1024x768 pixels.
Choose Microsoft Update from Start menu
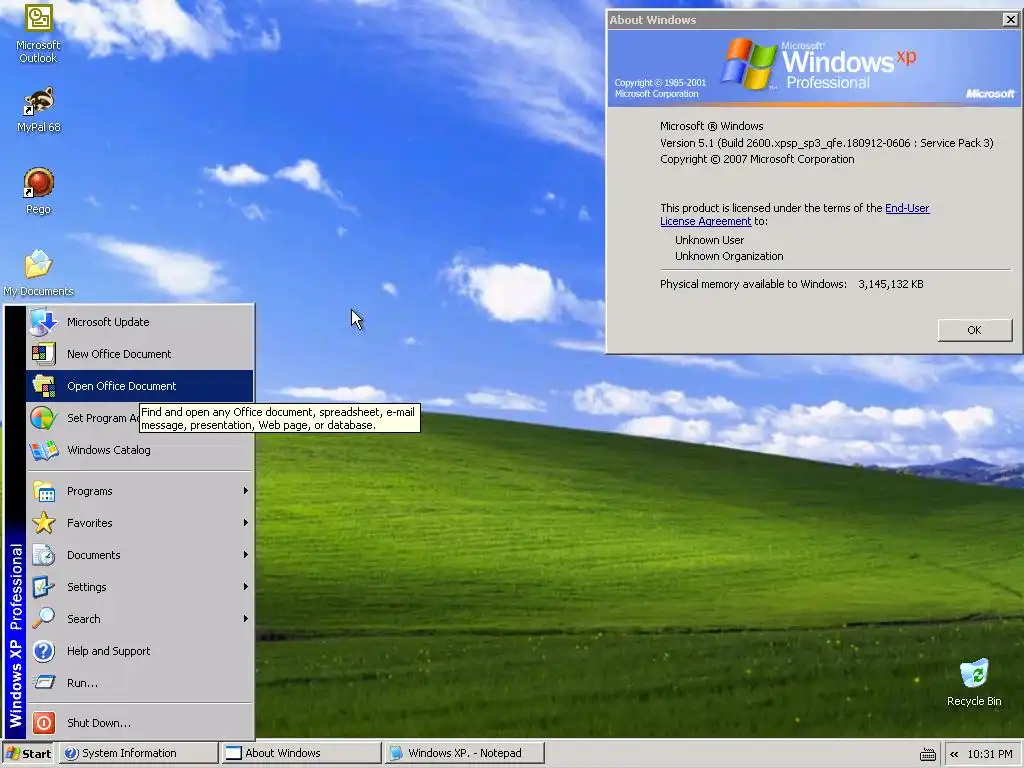tap(140, 322)
